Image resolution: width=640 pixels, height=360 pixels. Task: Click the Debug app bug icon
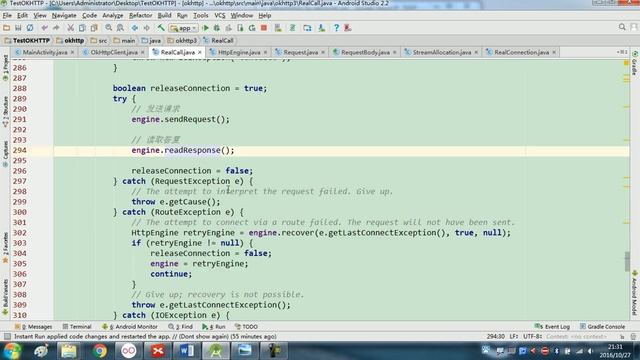tap(217, 28)
